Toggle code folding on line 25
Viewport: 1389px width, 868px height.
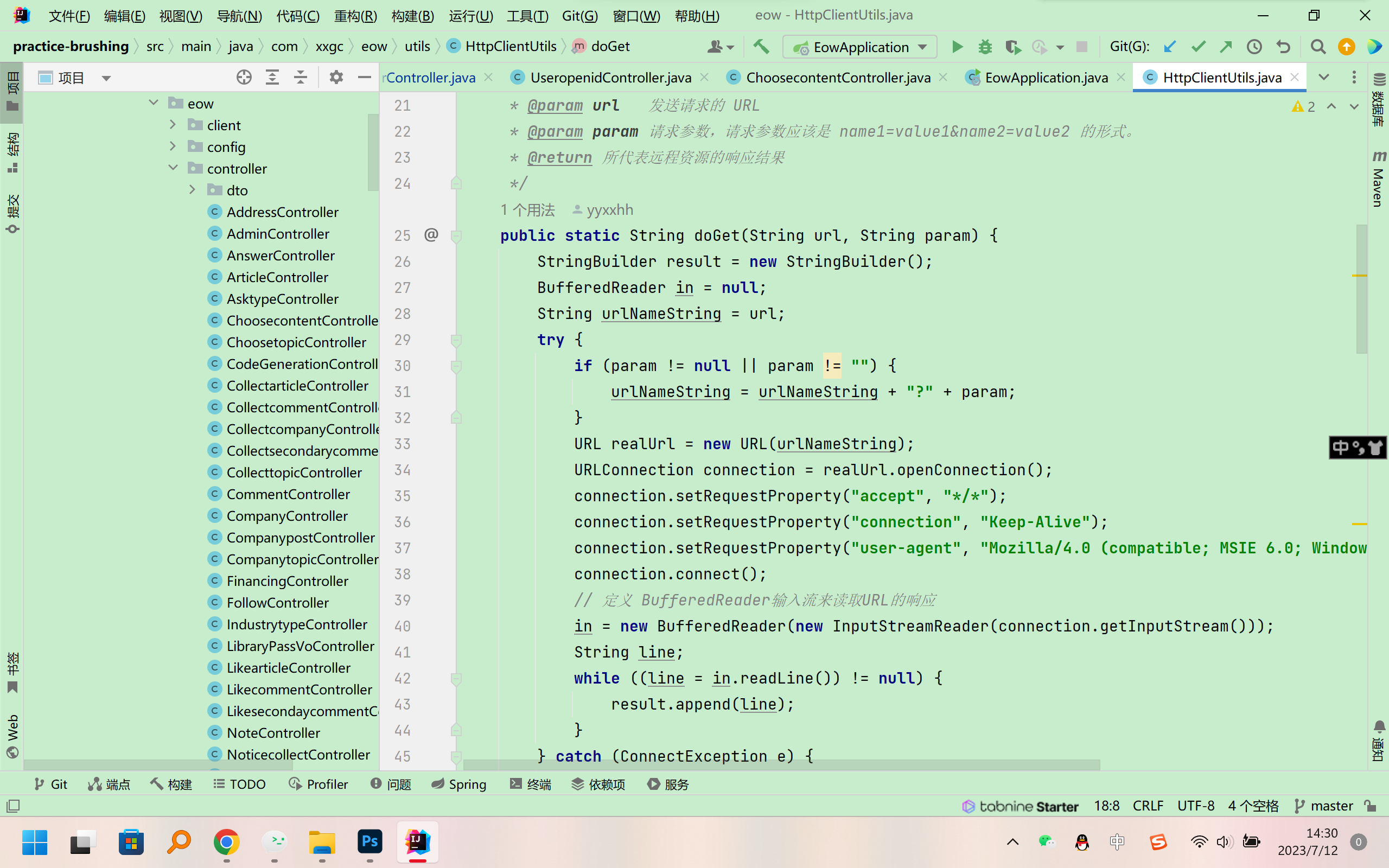click(456, 236)
